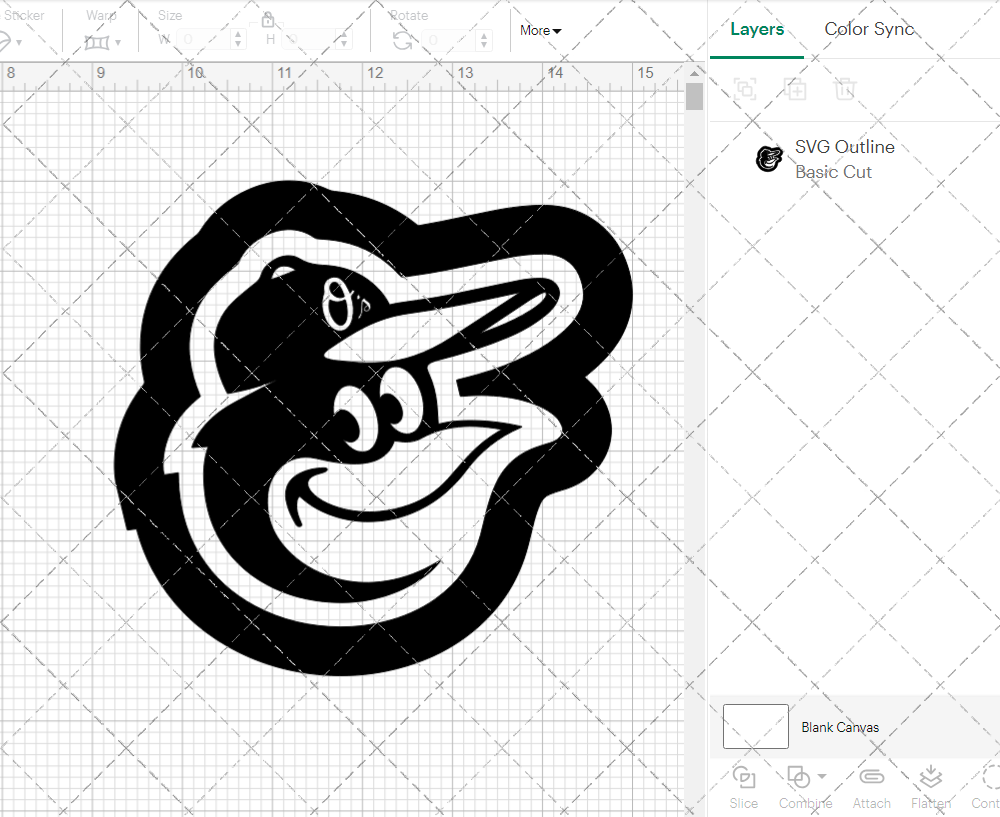Click the Attach paperclip icon

click(871, 778)
